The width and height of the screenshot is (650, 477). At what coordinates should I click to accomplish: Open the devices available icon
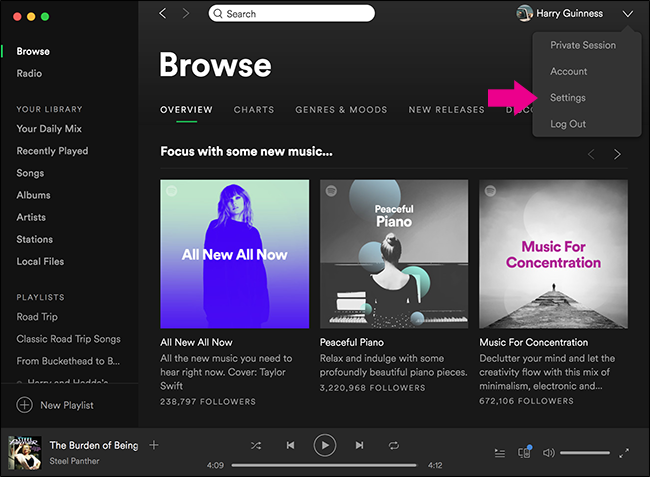(525, 452)
